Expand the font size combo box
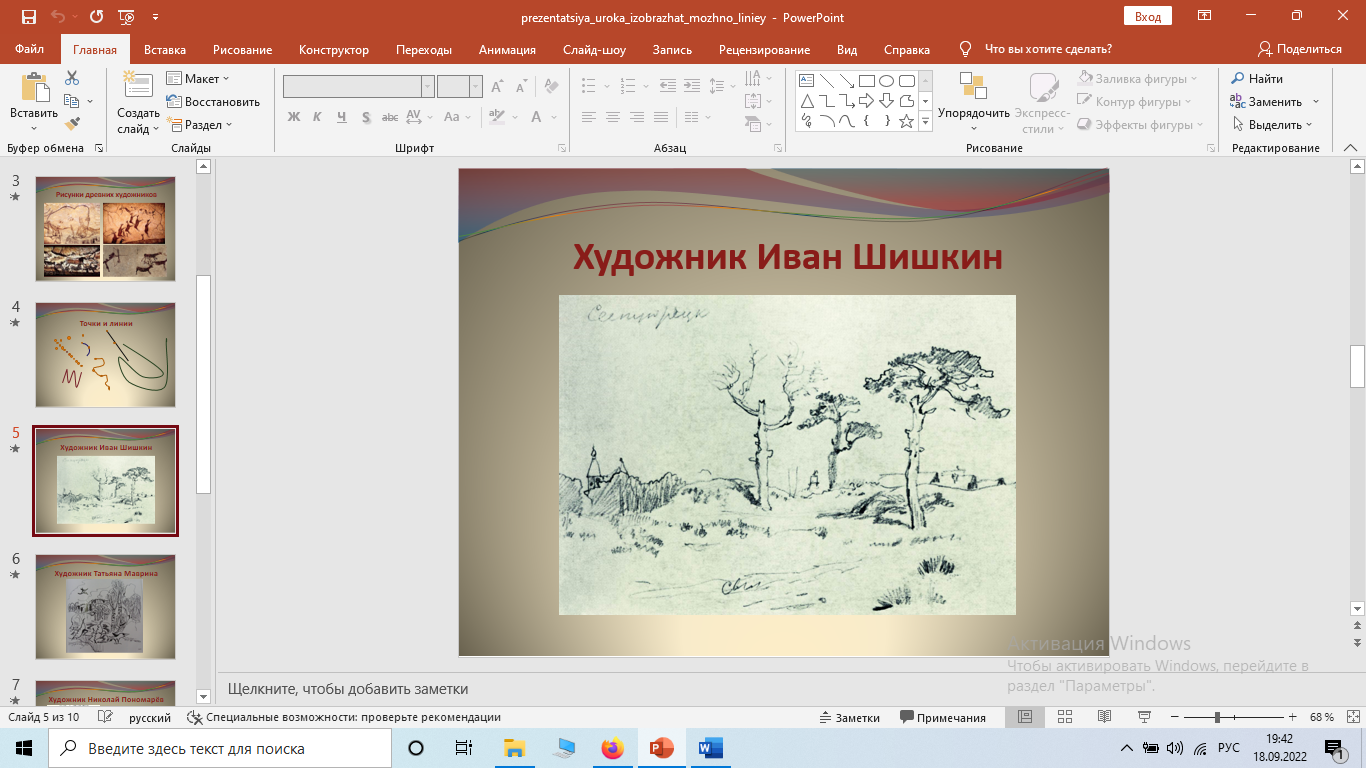The width and height of the screenshot is (1366, 768). pos(476,87)
